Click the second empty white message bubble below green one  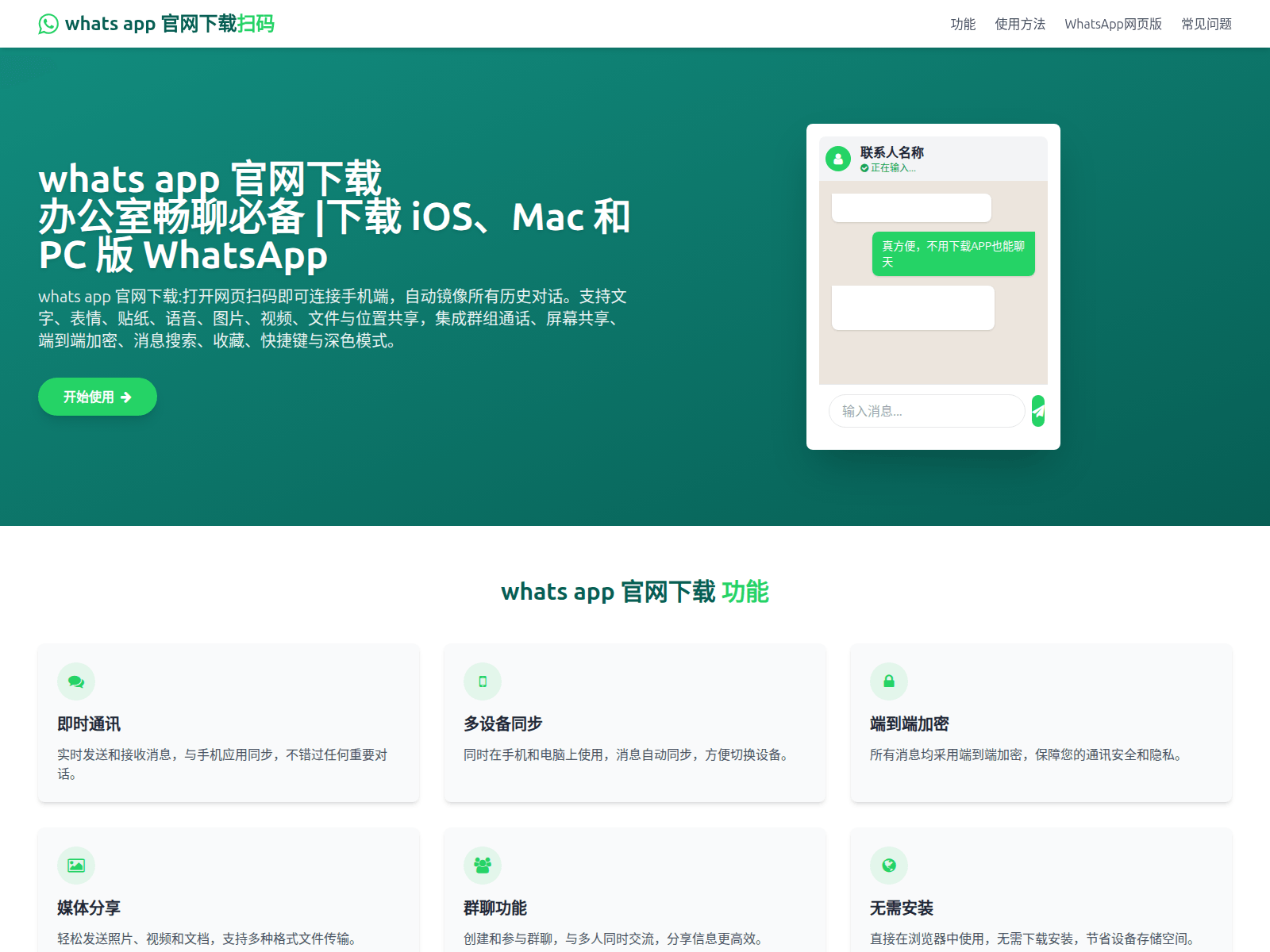click(x=913, y=308)
